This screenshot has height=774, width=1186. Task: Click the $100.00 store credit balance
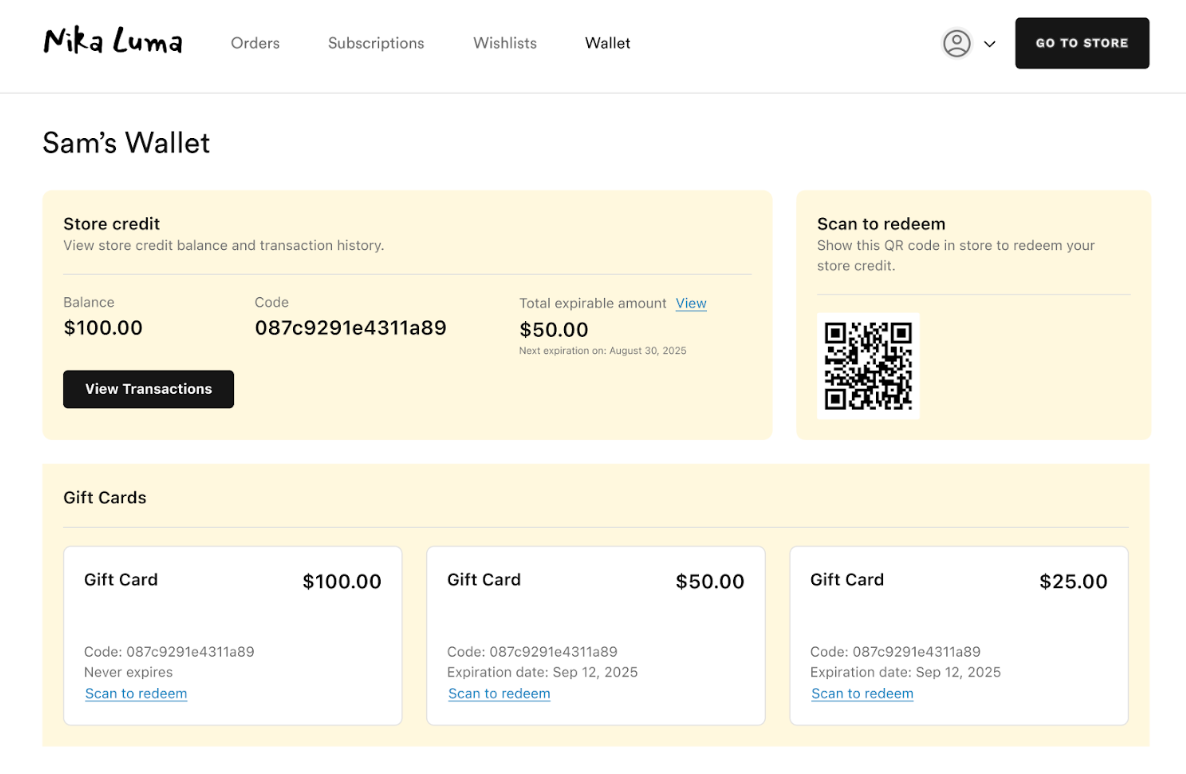coord(103,328)
